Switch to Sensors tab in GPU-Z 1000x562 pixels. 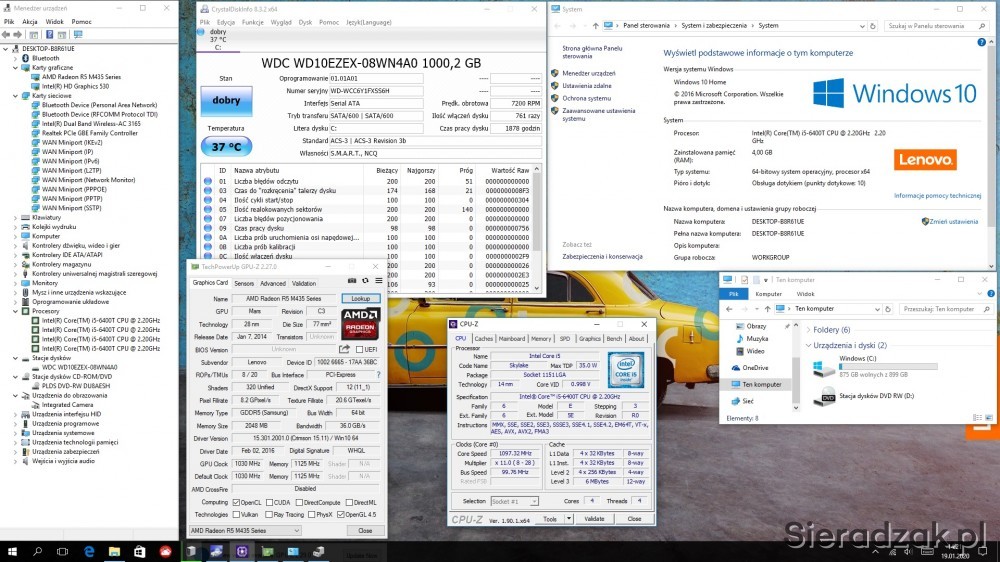[244, 283]
